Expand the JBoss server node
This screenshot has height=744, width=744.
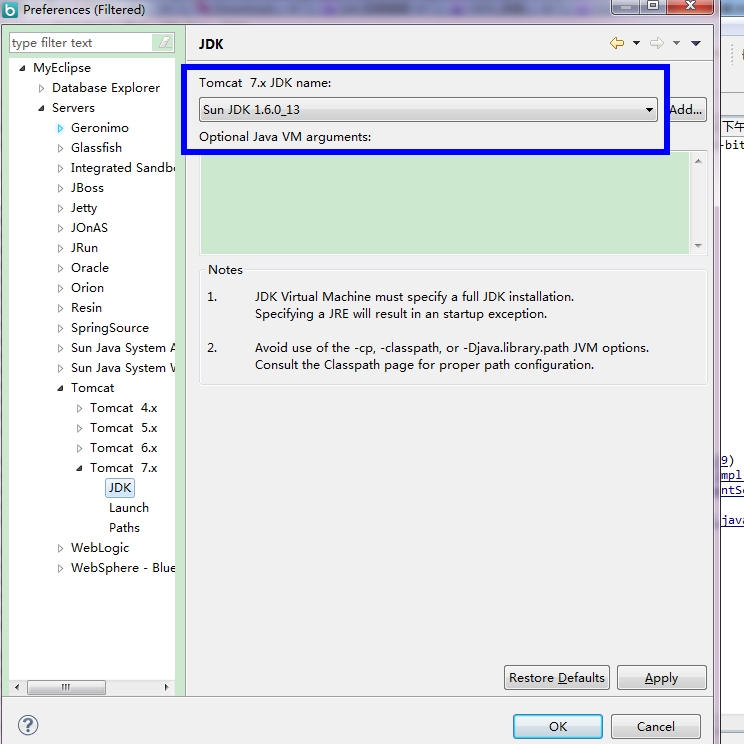pos(60,188)
